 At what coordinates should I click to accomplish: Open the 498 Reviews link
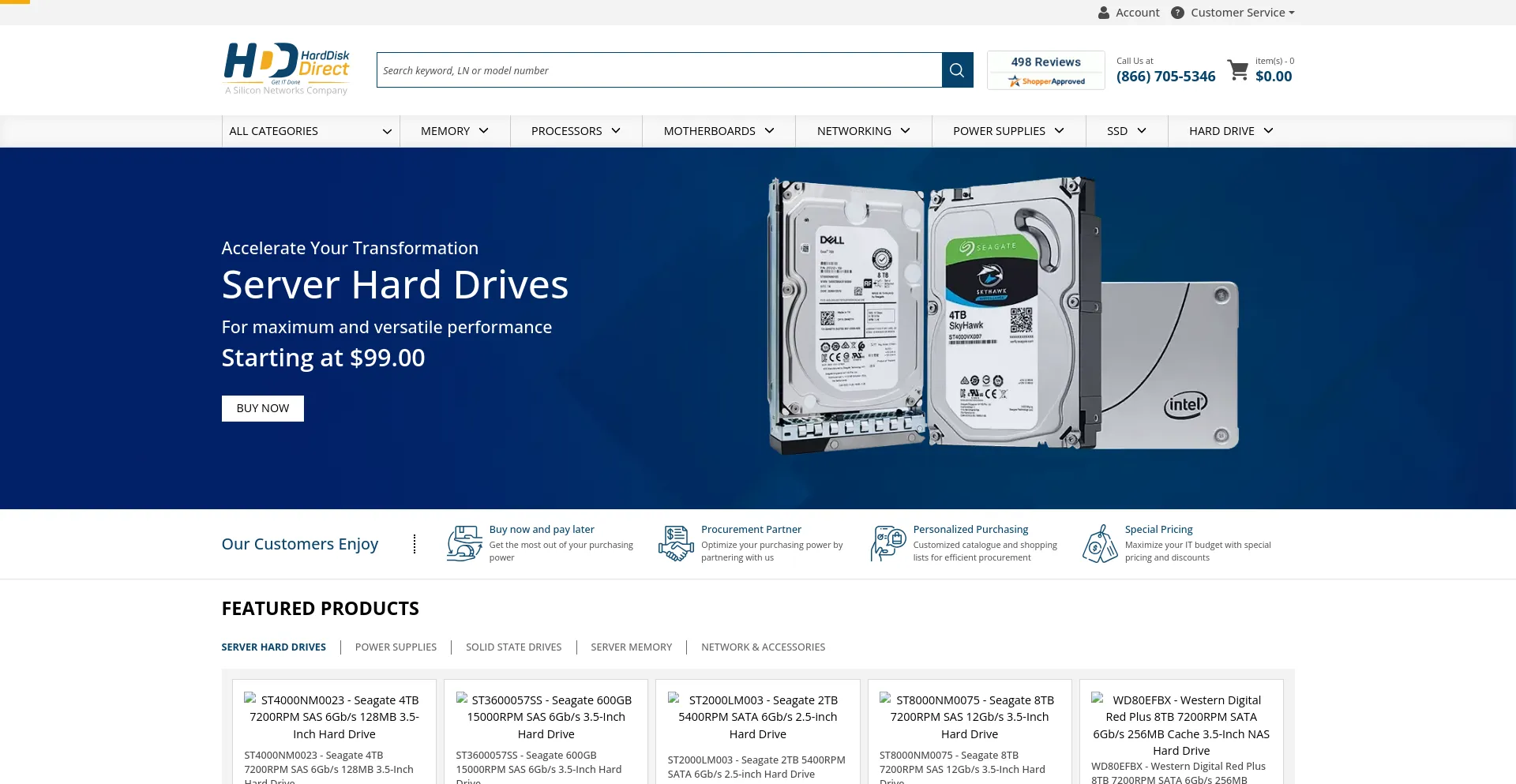pyautogui.click(x=1045, y=62)
